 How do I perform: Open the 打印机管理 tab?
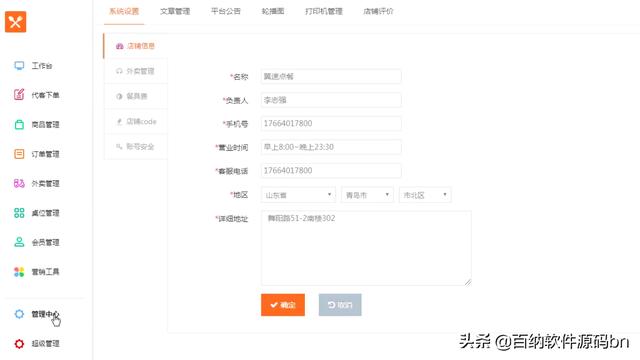pyautogui.click(x=324, y=11)
